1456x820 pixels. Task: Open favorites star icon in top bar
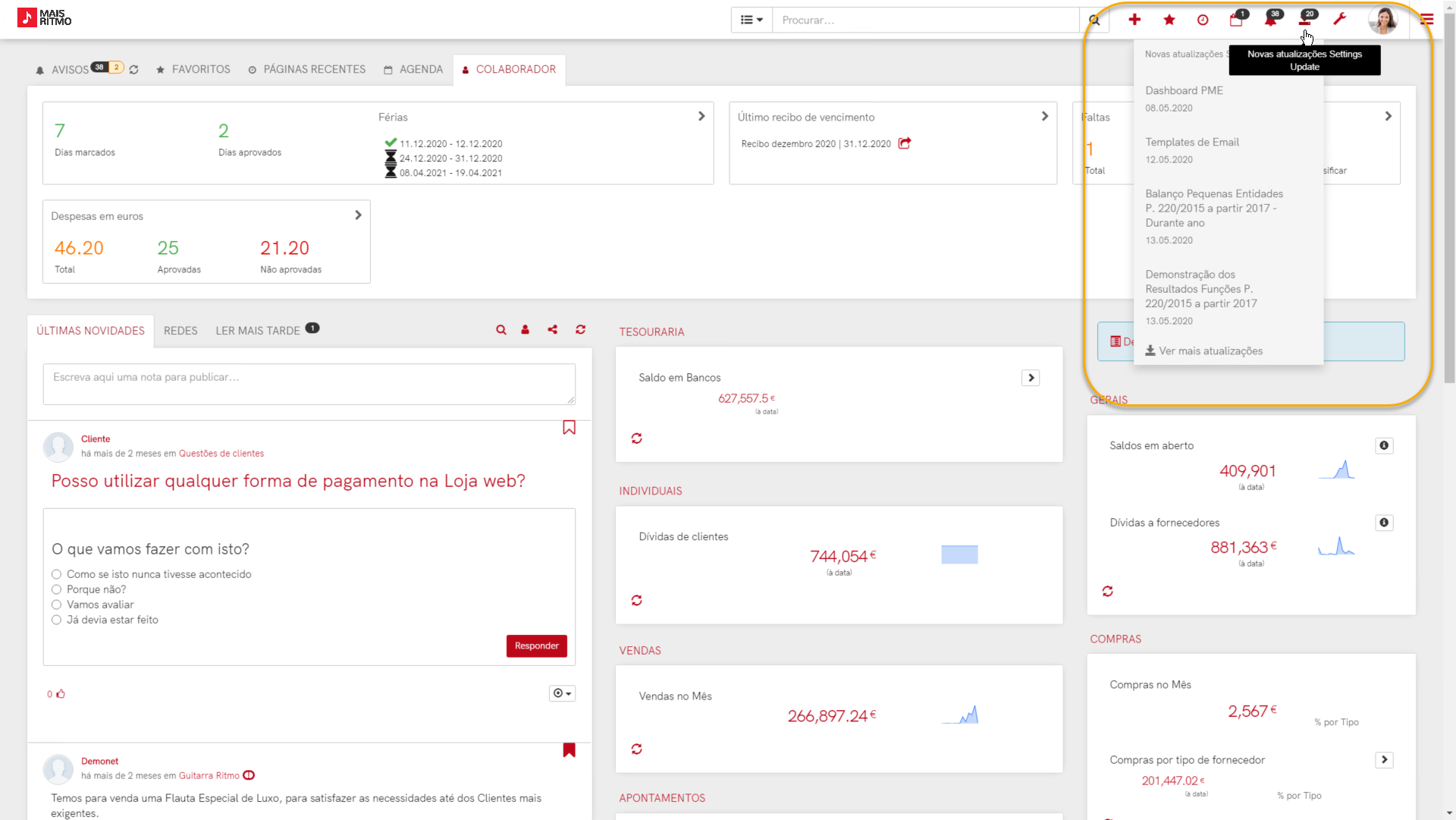click(x=1169, y=20)
